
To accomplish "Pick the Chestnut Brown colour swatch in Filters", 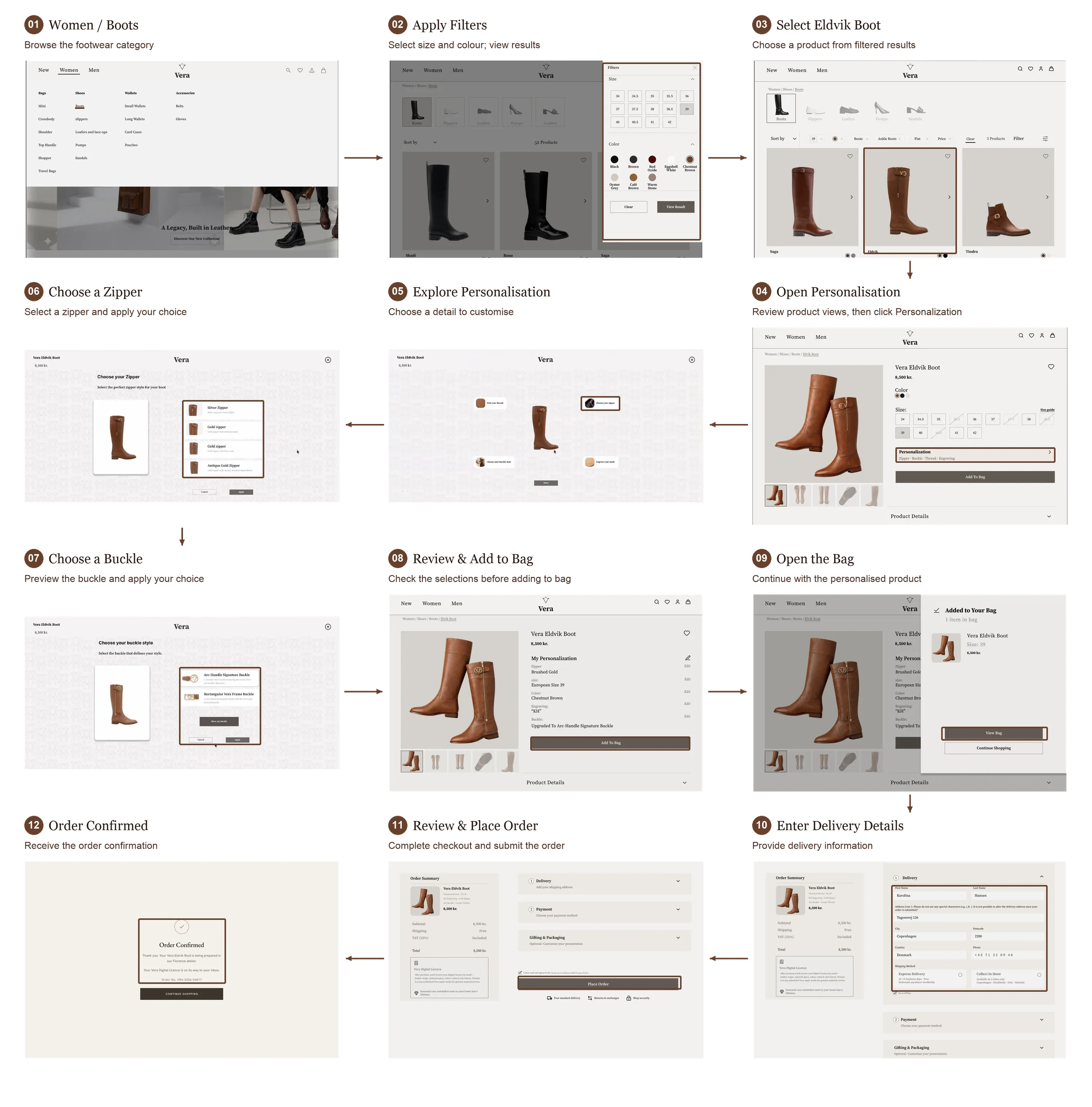I will tap(689, 160).
